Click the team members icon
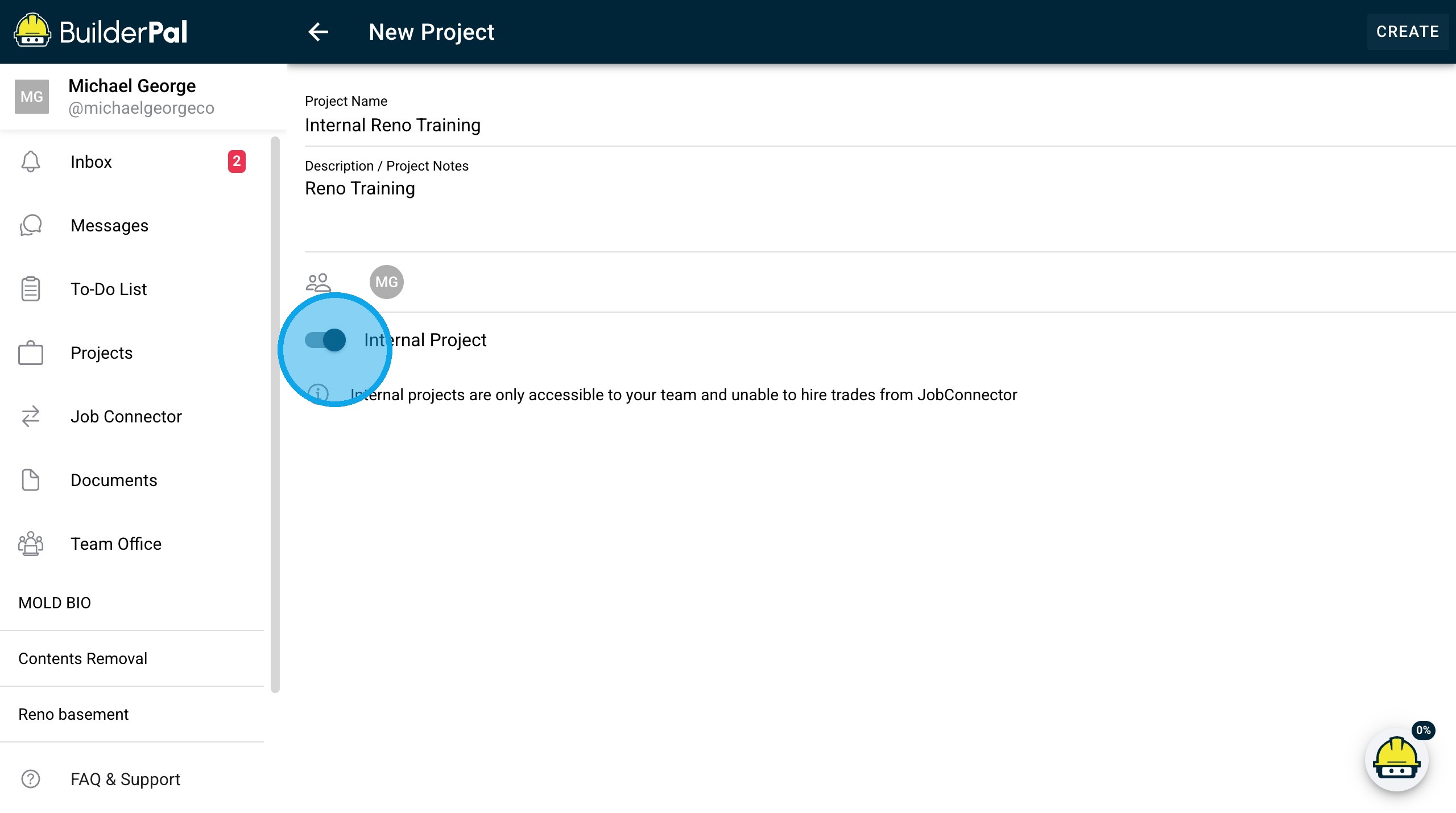The height and width of the screenshot is (813, 1456). 318,282
